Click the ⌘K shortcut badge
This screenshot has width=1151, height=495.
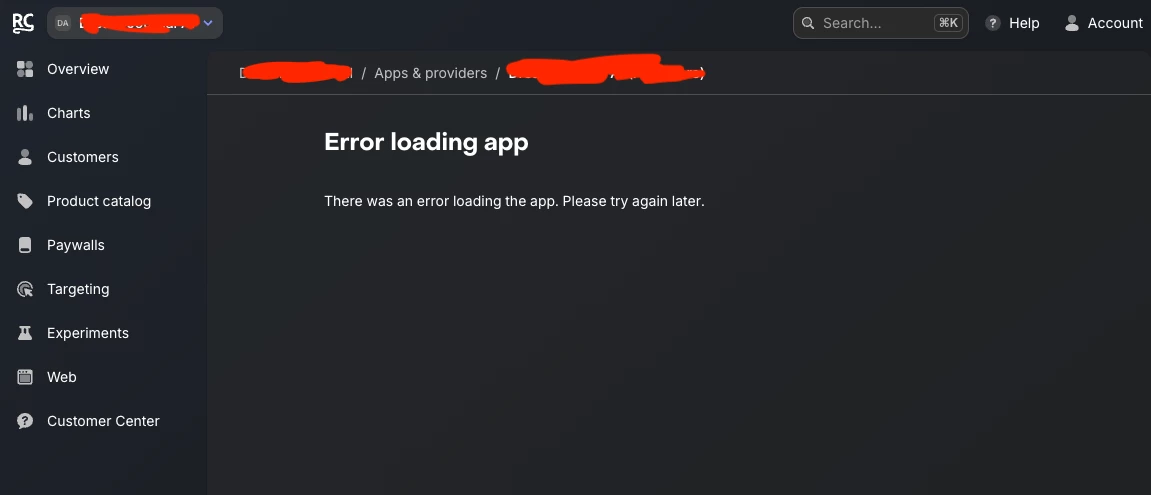948,23
